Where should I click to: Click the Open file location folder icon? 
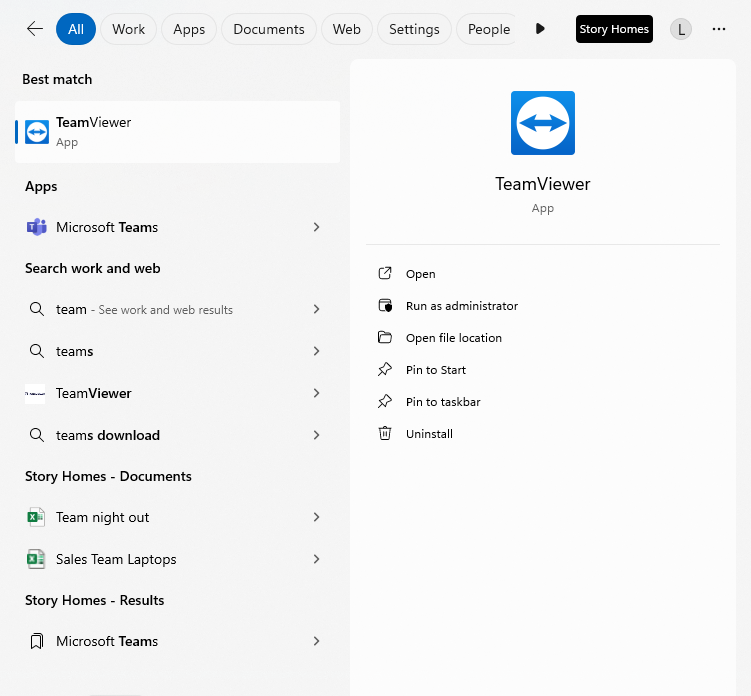(385, 338)
